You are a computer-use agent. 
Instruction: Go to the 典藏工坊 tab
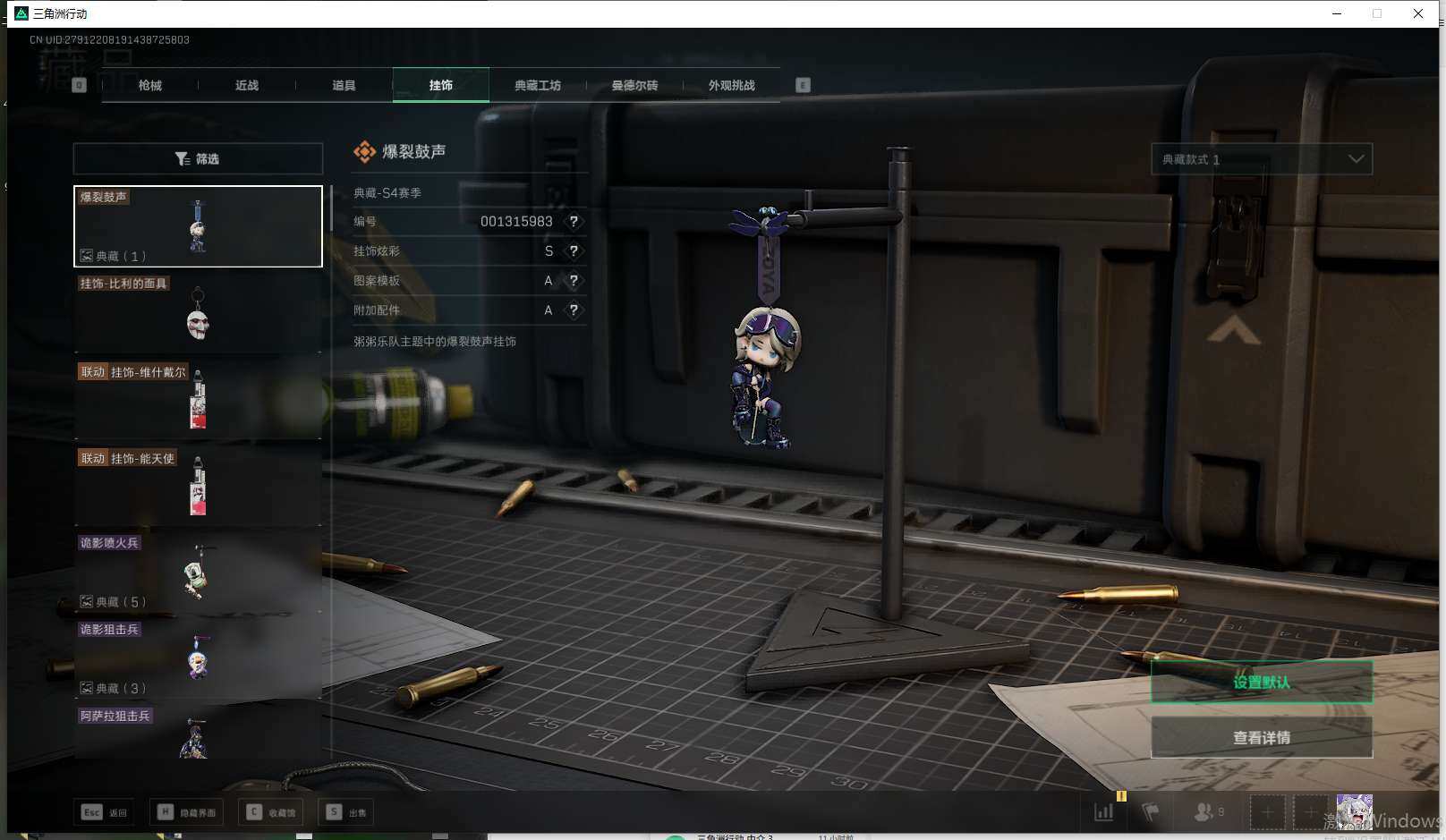(538, 85)
